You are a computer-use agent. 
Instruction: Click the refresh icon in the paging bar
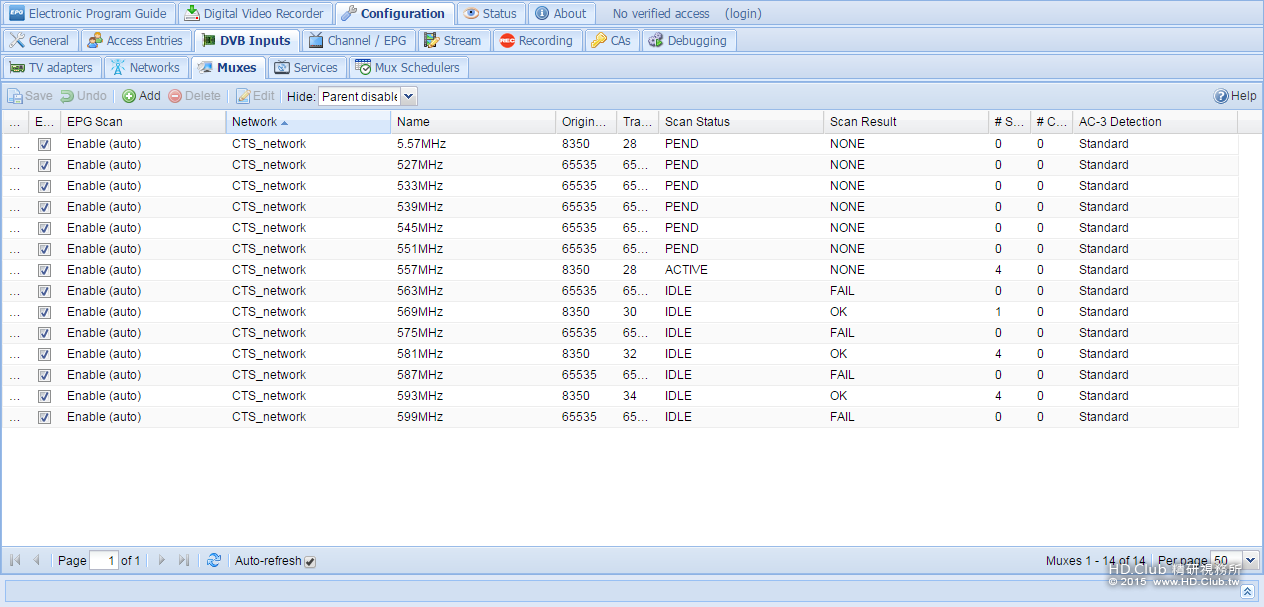click(x=213, y=561)
